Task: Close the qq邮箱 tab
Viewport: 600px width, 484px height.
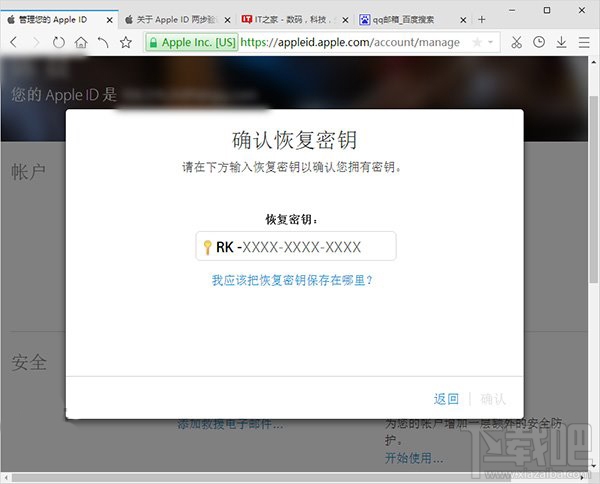Action: 463,20
